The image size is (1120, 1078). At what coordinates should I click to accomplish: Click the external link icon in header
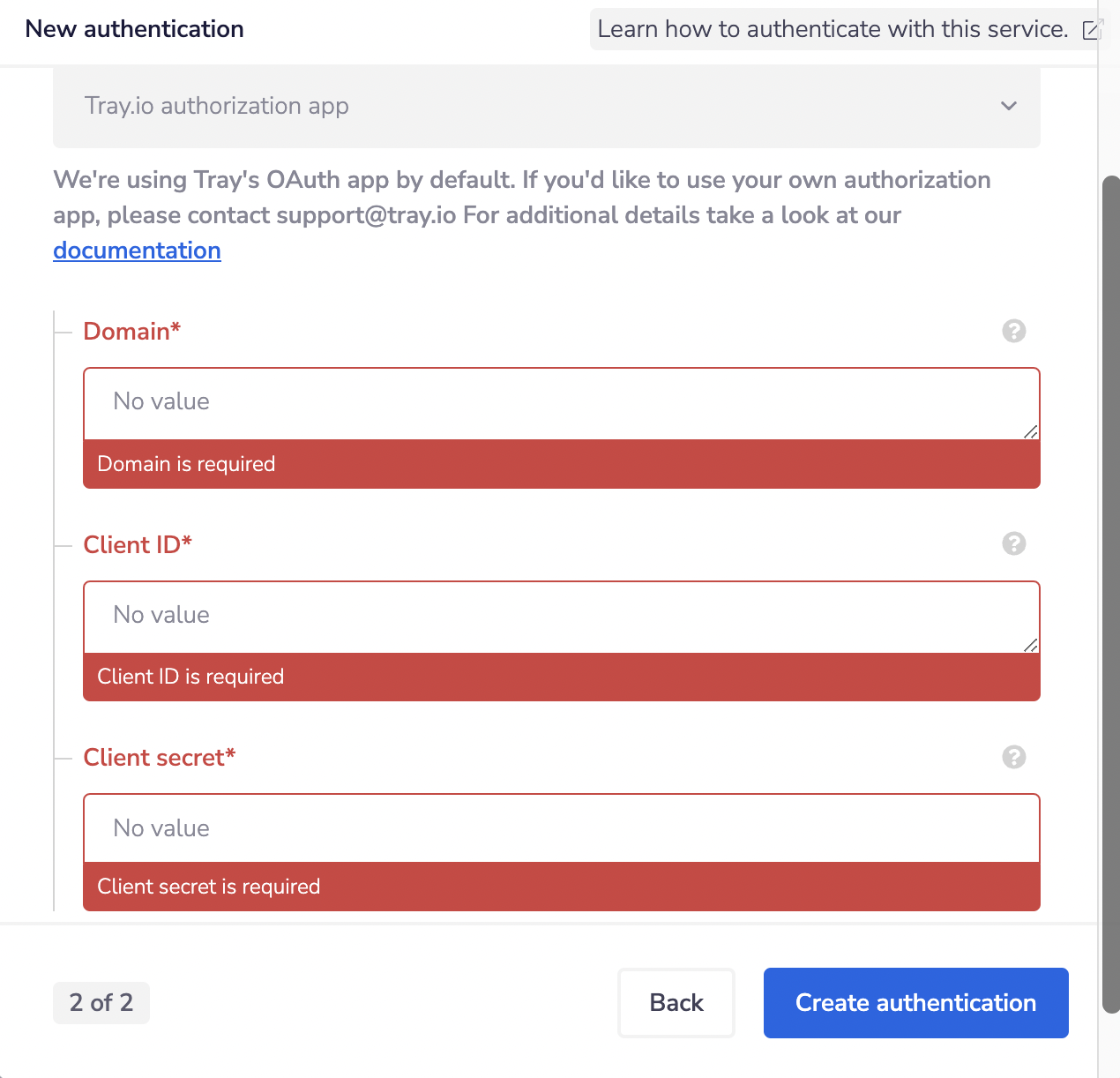(1092, 30)
